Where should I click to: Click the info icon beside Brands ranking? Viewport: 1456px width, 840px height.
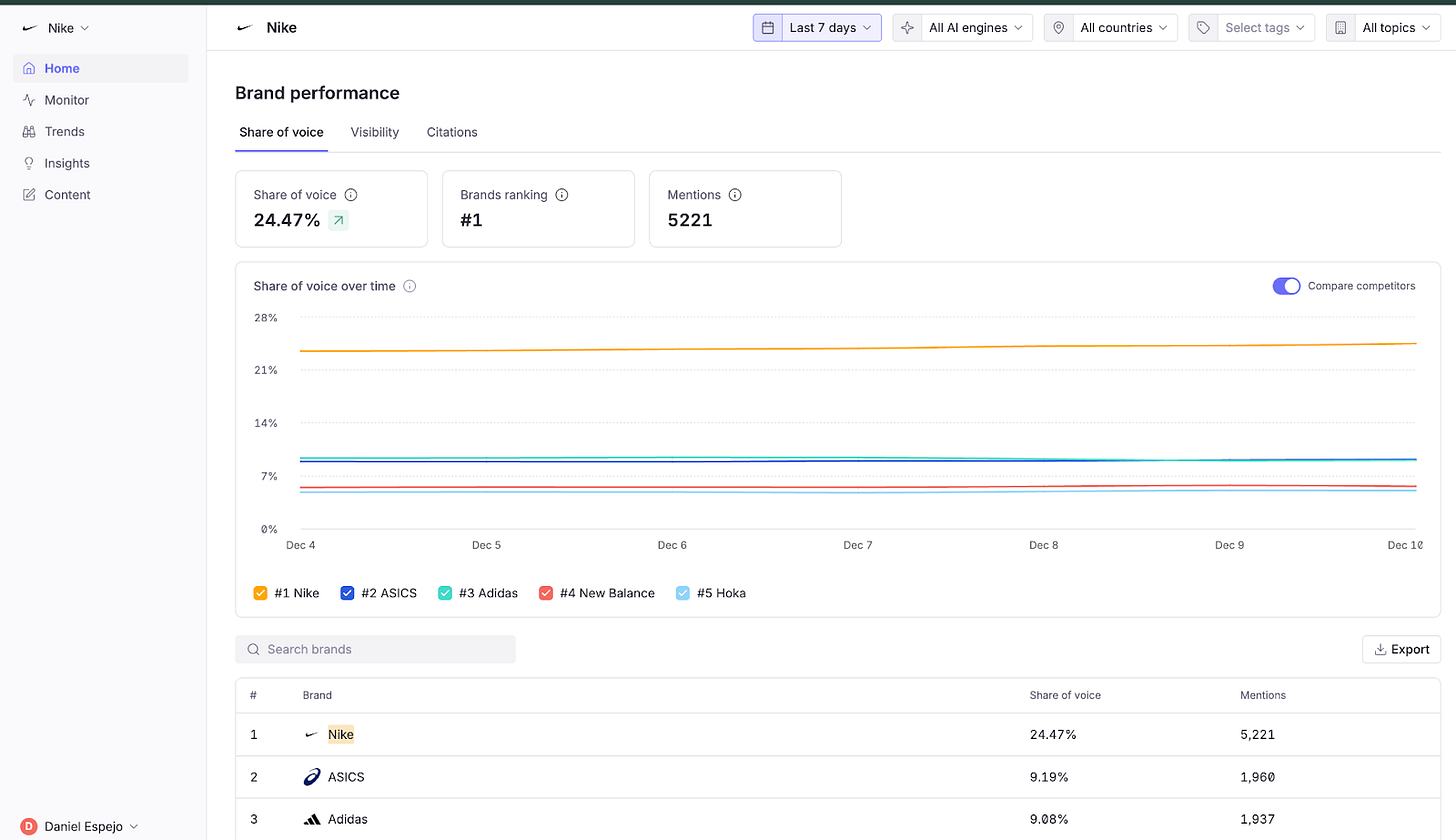coord(562,195)
